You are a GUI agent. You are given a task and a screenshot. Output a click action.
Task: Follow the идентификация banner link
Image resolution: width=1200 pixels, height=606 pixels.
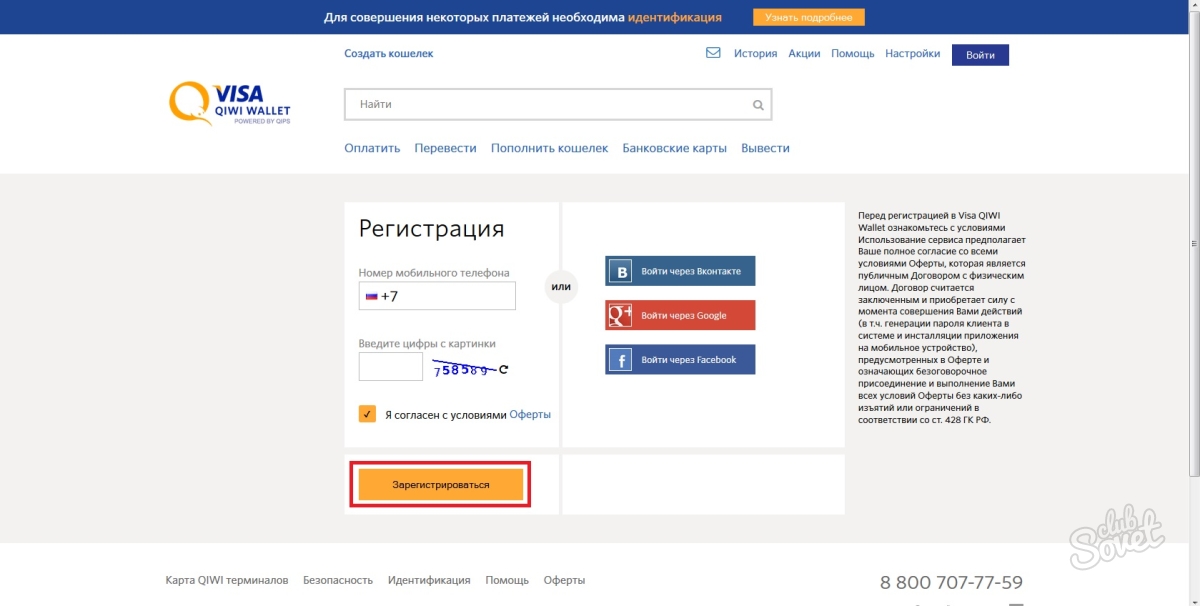(x=675, y=18)
